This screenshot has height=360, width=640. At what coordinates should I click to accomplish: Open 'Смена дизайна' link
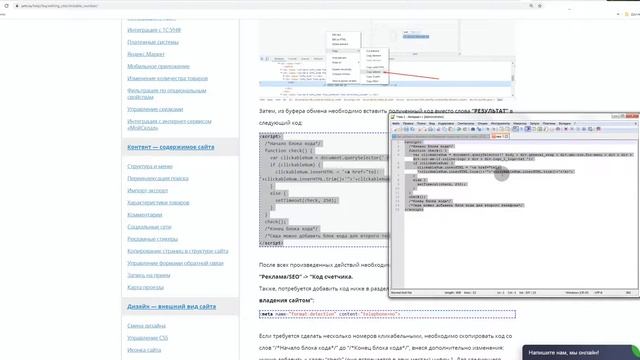tap(146, 326)
